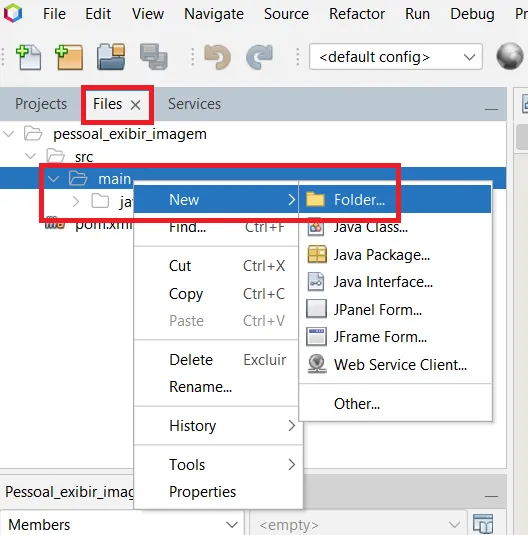
Task: Click the New File toolbar icon
Action: 29,57
